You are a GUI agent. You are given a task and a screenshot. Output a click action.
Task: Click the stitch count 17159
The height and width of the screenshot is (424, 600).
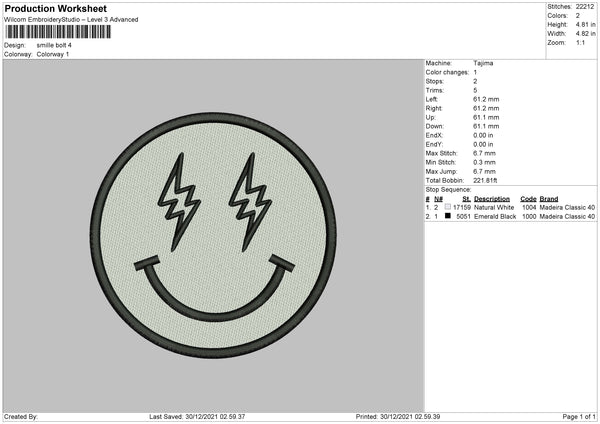pos(462,207)
